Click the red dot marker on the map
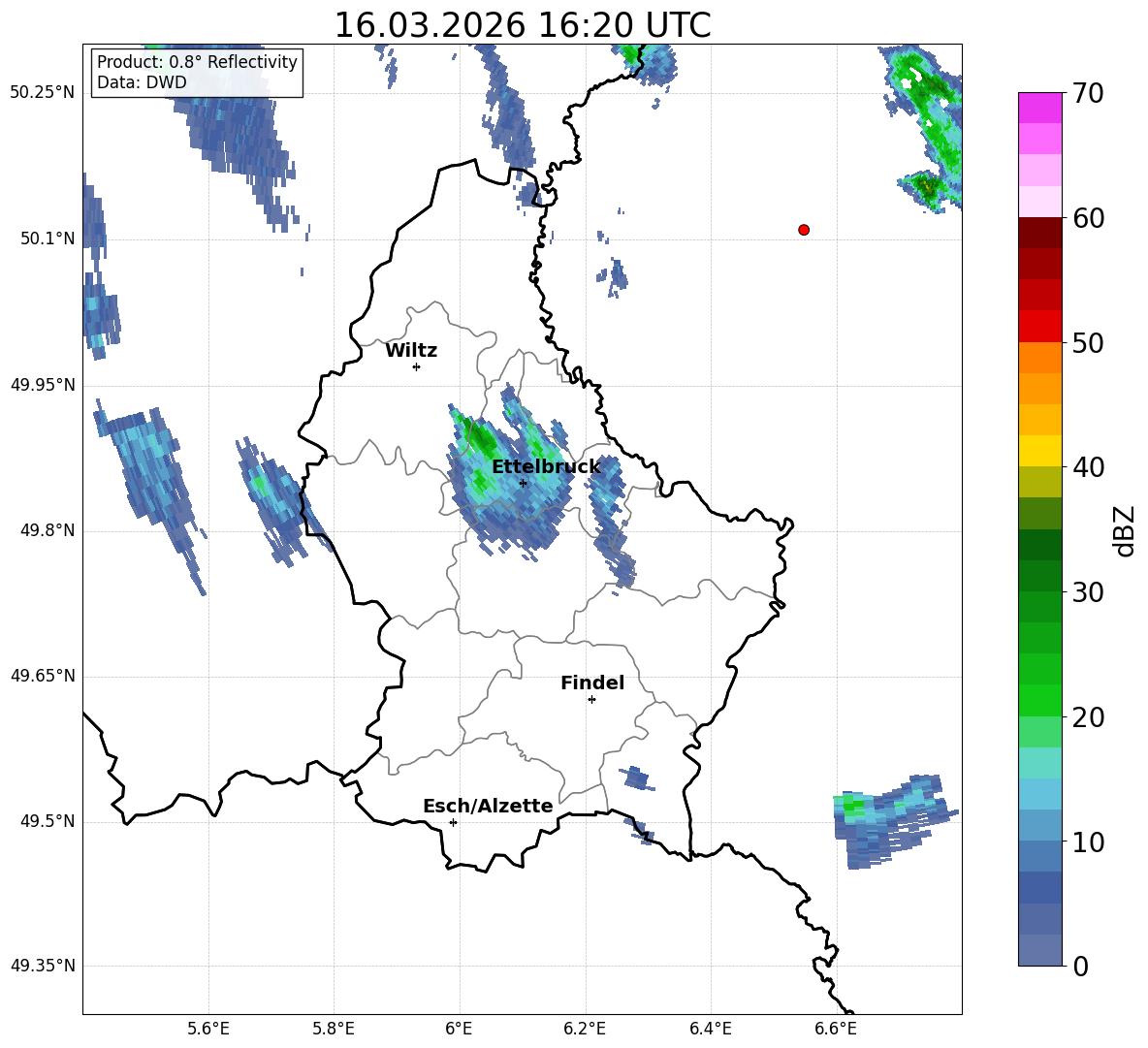Viewport: 1148px width, 1048px height. tap(804, 230)
